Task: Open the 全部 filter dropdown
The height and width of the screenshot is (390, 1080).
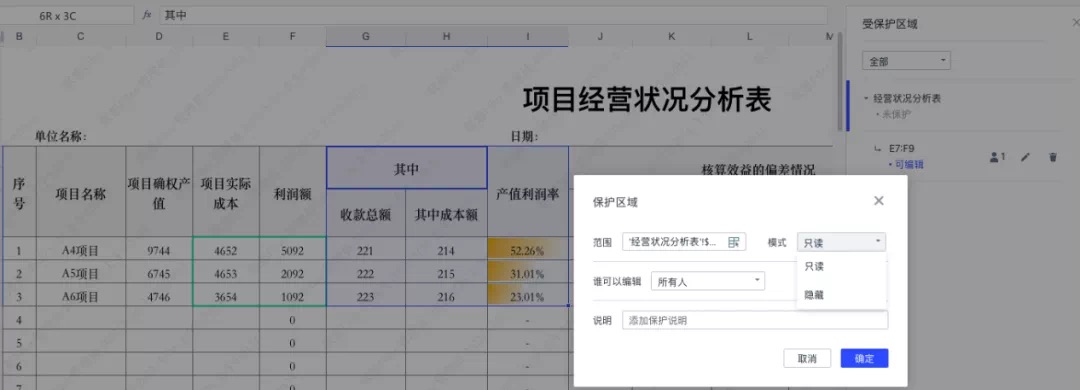Action: (906, 61)
